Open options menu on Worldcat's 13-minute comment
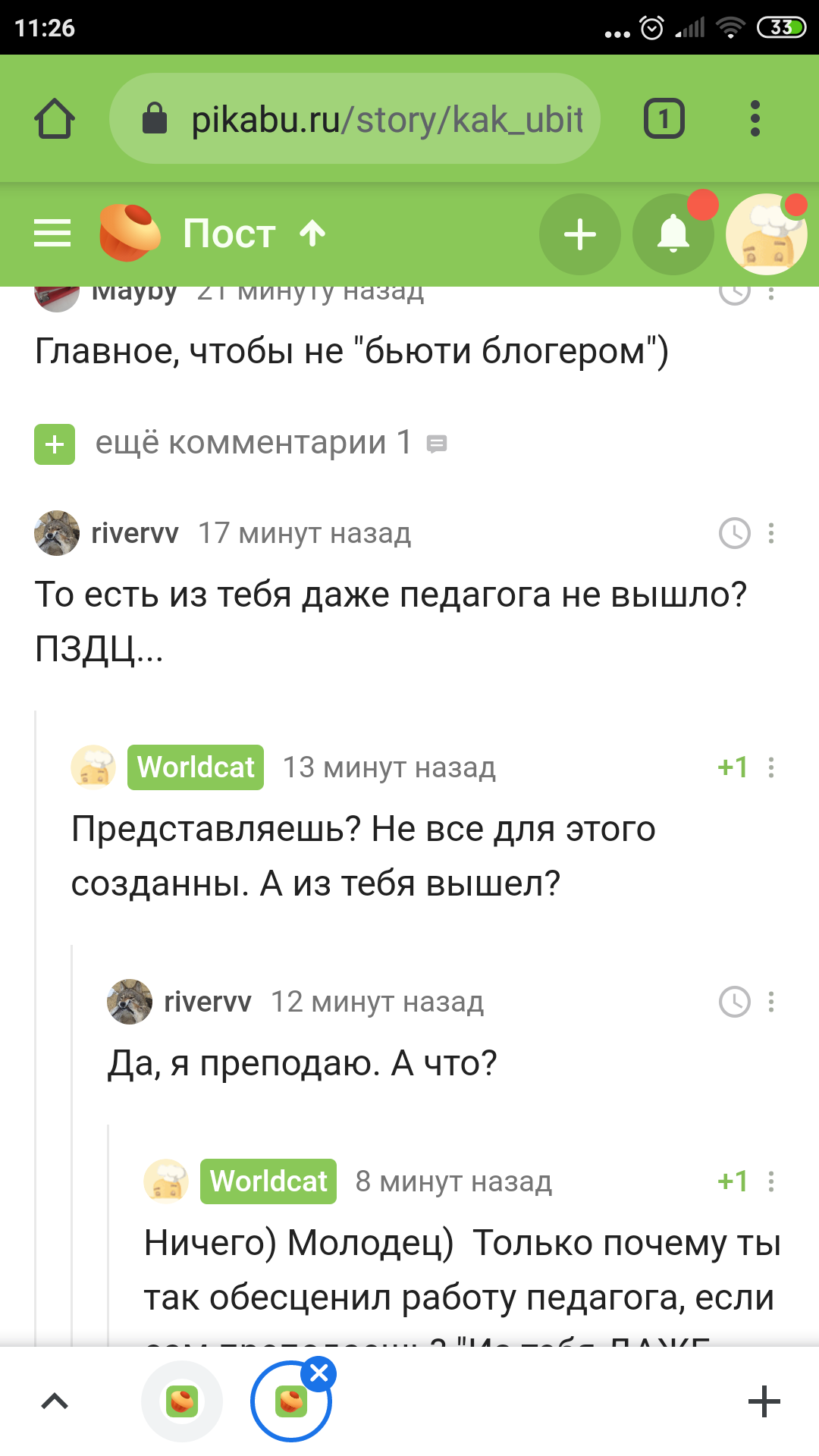This screenshot has width=819, height=1456. pyautogui.click(x=771, y=767)
